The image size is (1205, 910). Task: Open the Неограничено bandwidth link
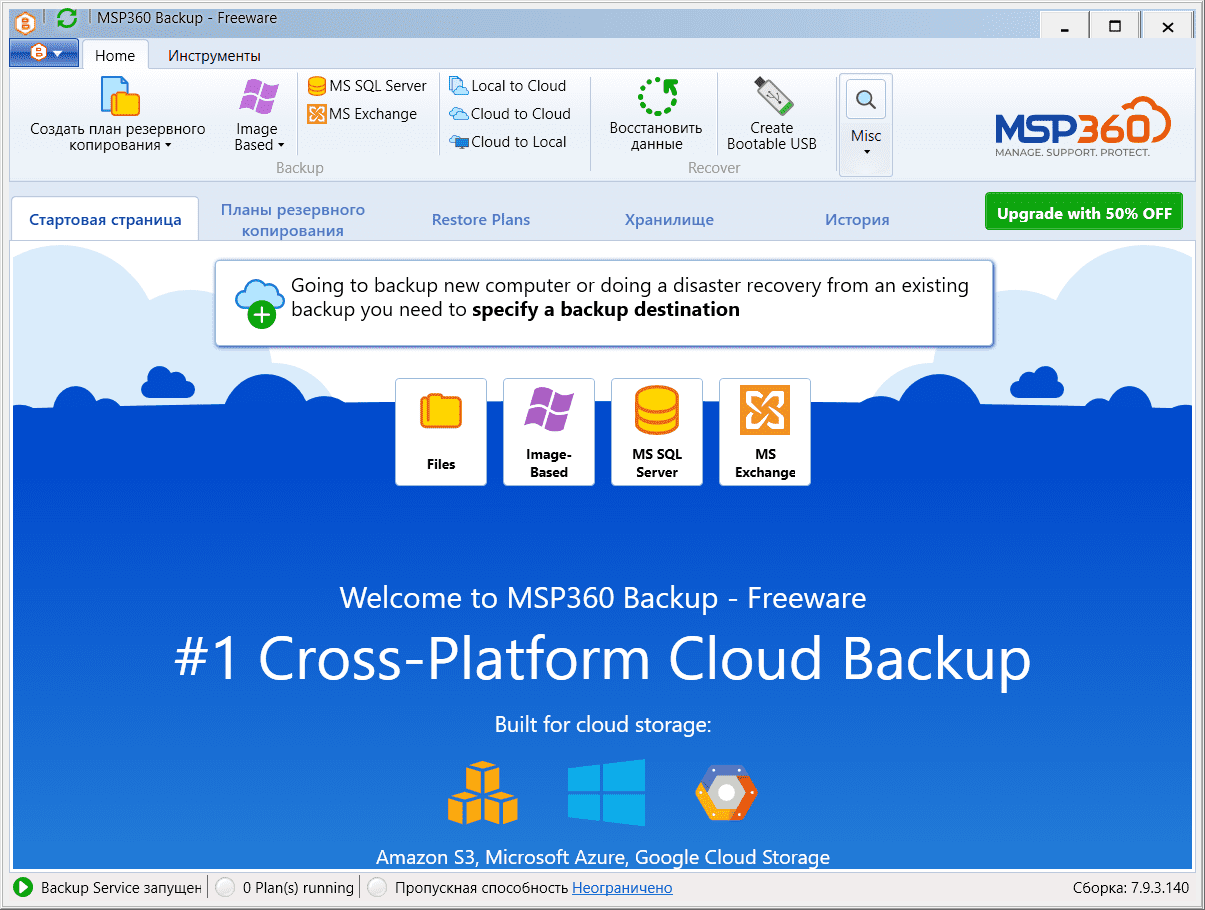(x=622, y=888)
